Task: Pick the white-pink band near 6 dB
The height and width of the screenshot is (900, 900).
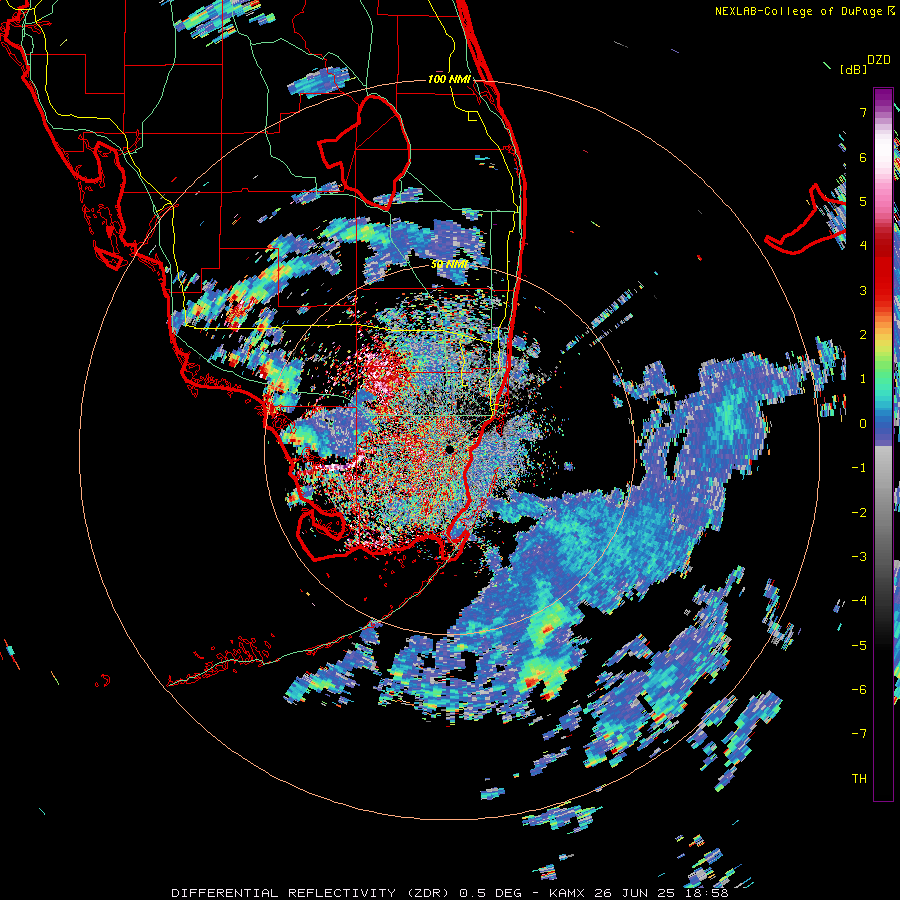Action: [883, 155]
